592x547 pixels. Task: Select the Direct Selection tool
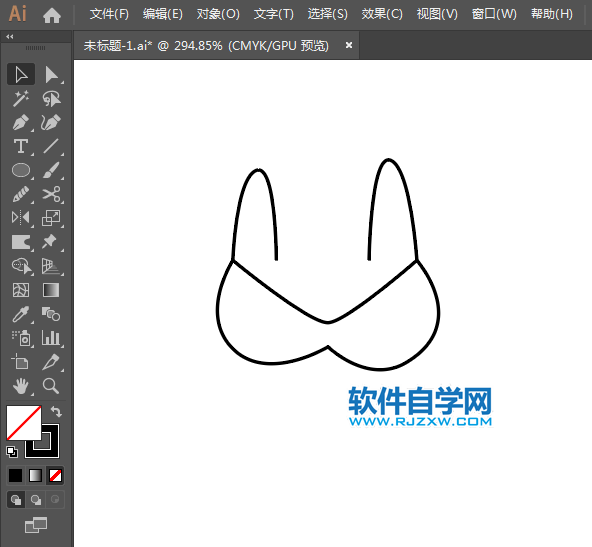tap(51, 74)
